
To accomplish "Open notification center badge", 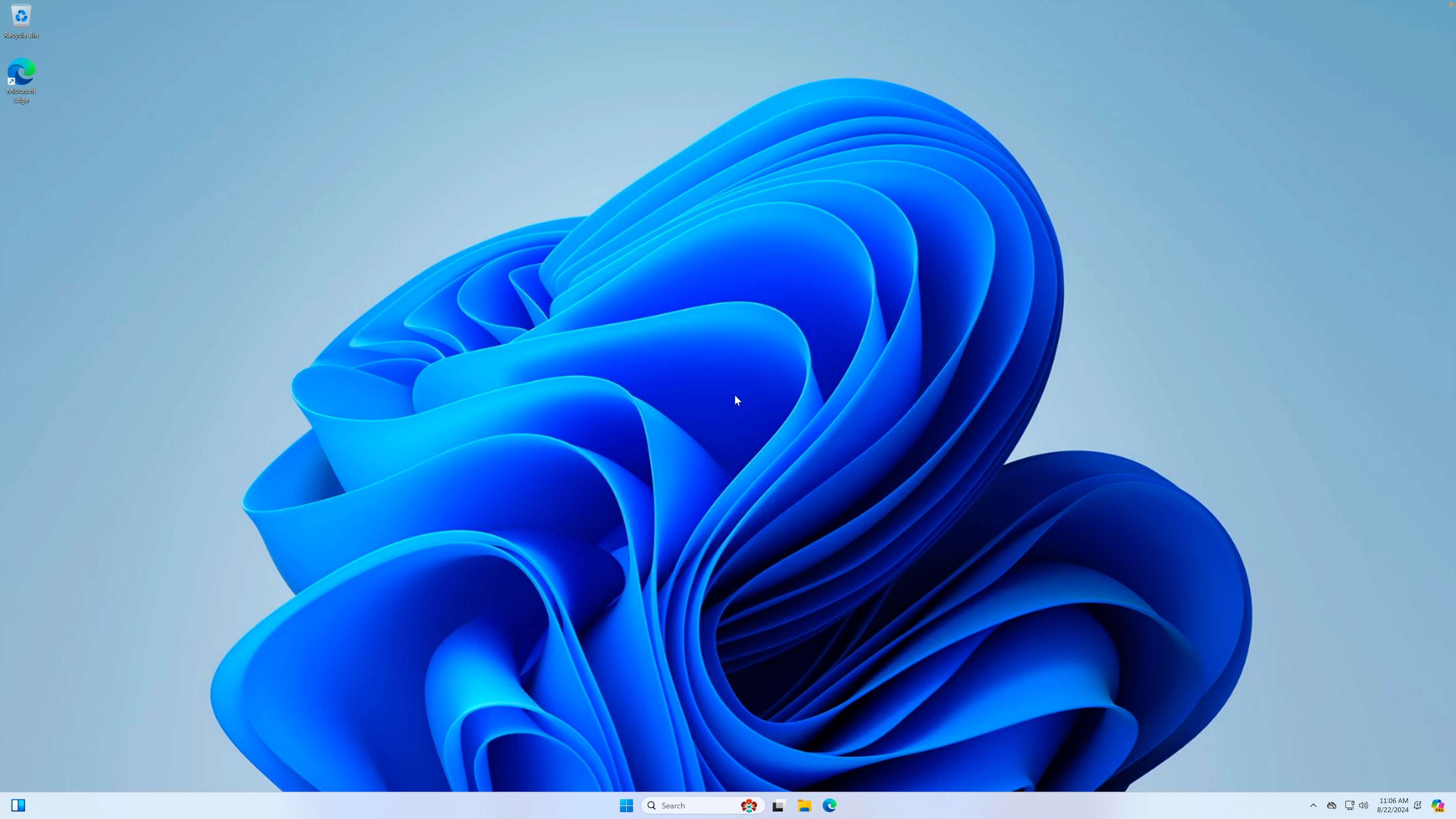I will click(1418, 805).
